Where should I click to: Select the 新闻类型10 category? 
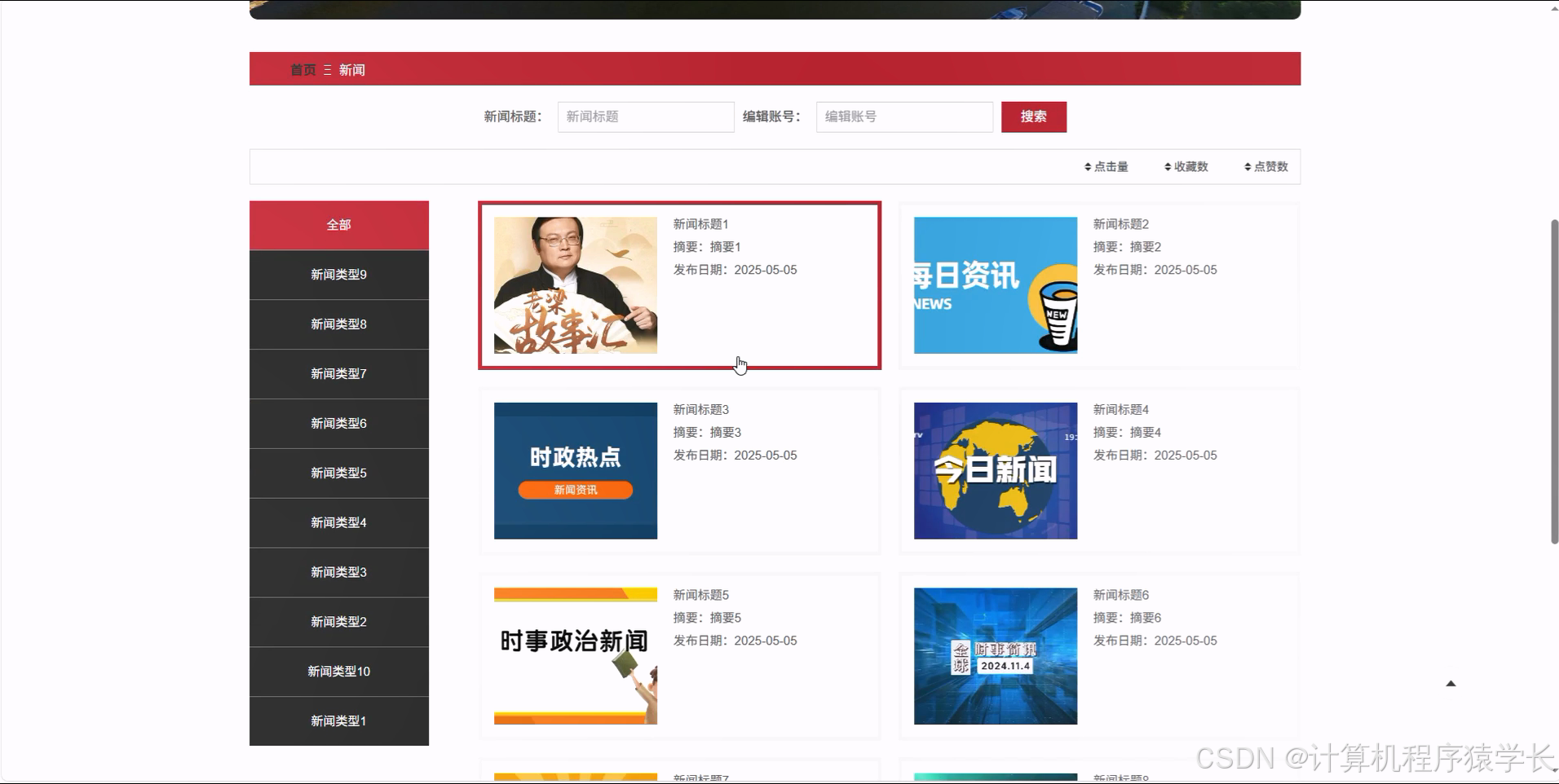pos(338,671)
